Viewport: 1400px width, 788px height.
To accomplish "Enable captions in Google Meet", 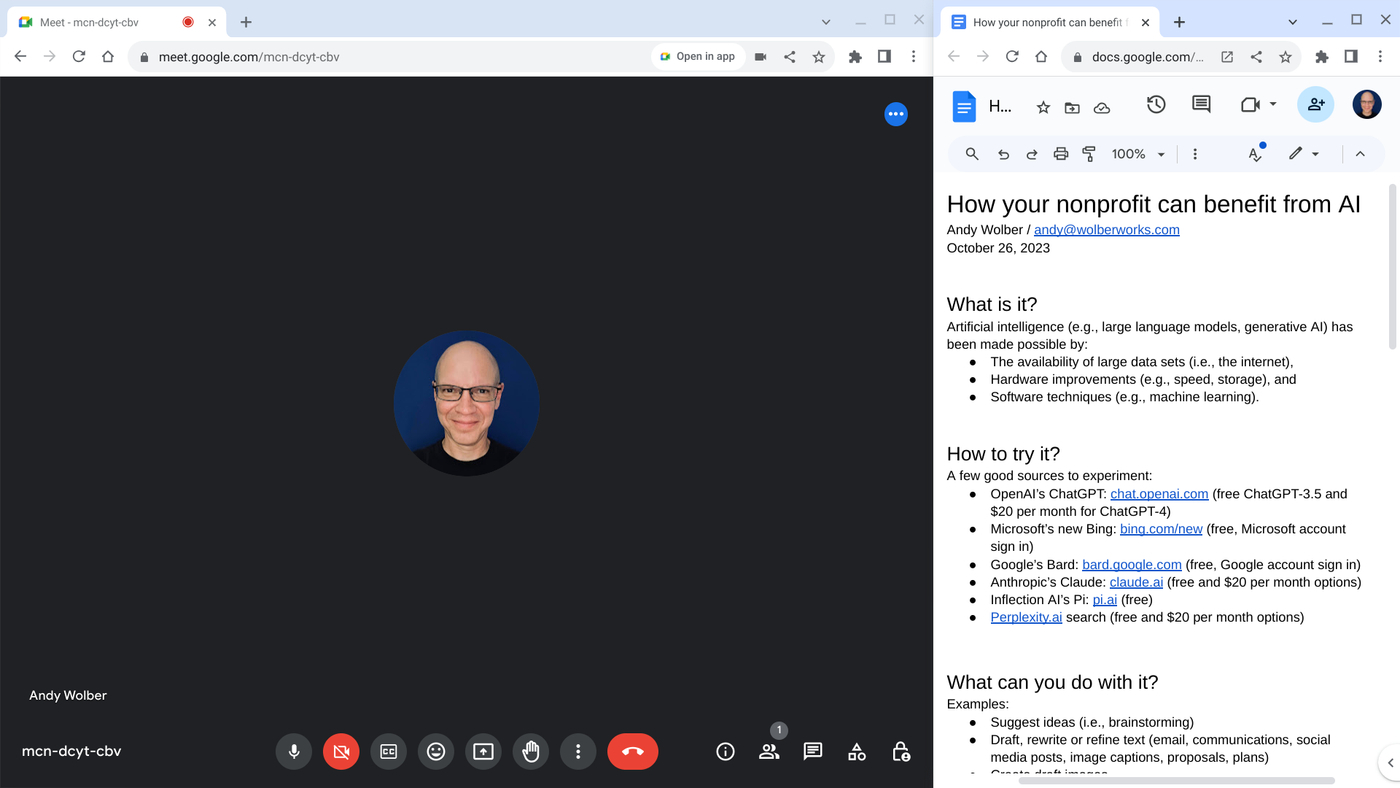I will [388, 751].
